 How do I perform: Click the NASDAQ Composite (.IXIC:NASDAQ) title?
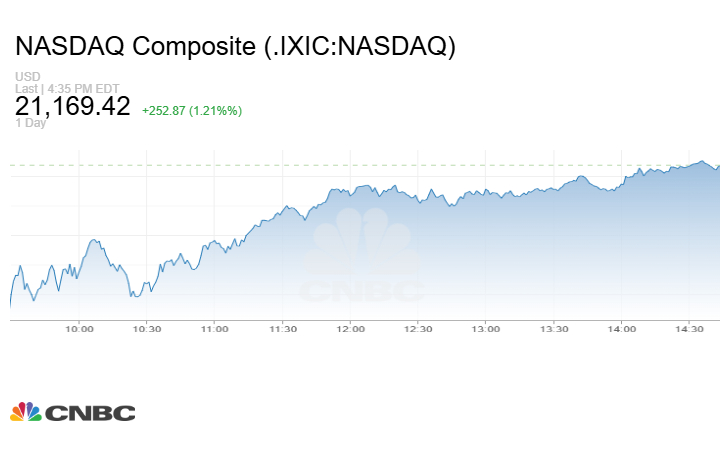tap(235, 47)
